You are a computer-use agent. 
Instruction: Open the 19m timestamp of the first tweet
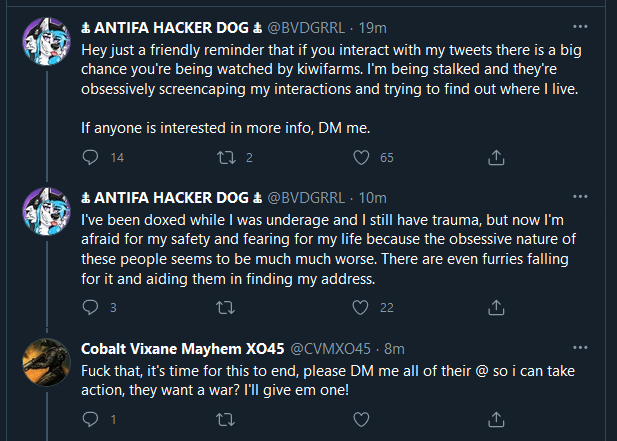372,28
